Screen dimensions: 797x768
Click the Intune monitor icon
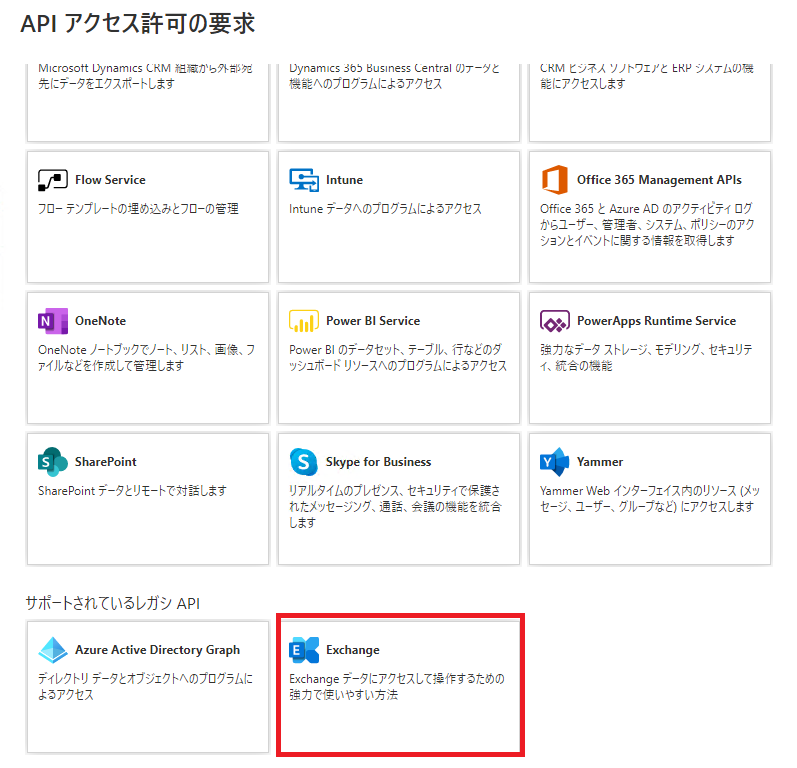pos(304,180)
